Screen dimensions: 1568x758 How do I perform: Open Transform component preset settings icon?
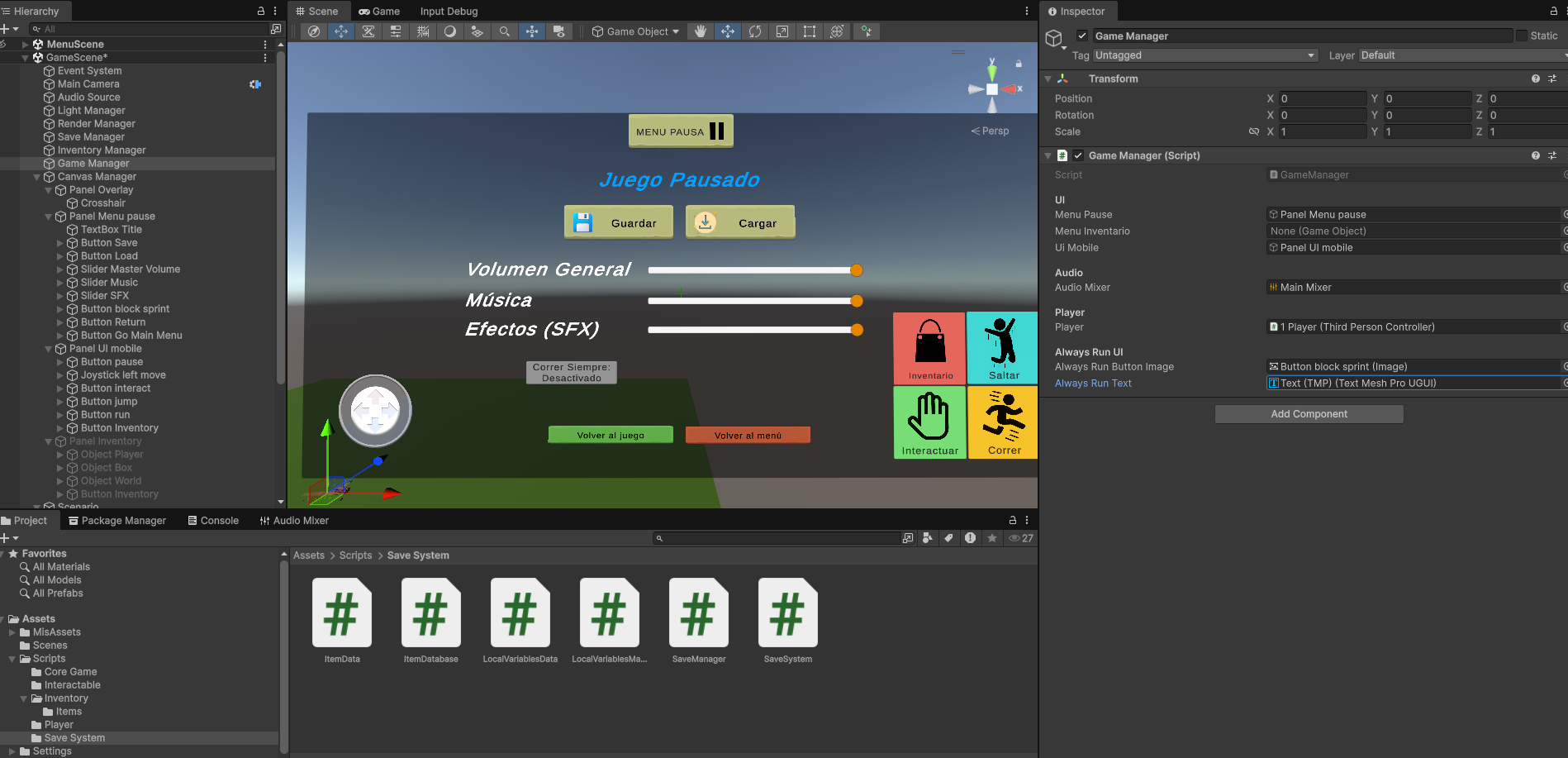coord(1552,79)
